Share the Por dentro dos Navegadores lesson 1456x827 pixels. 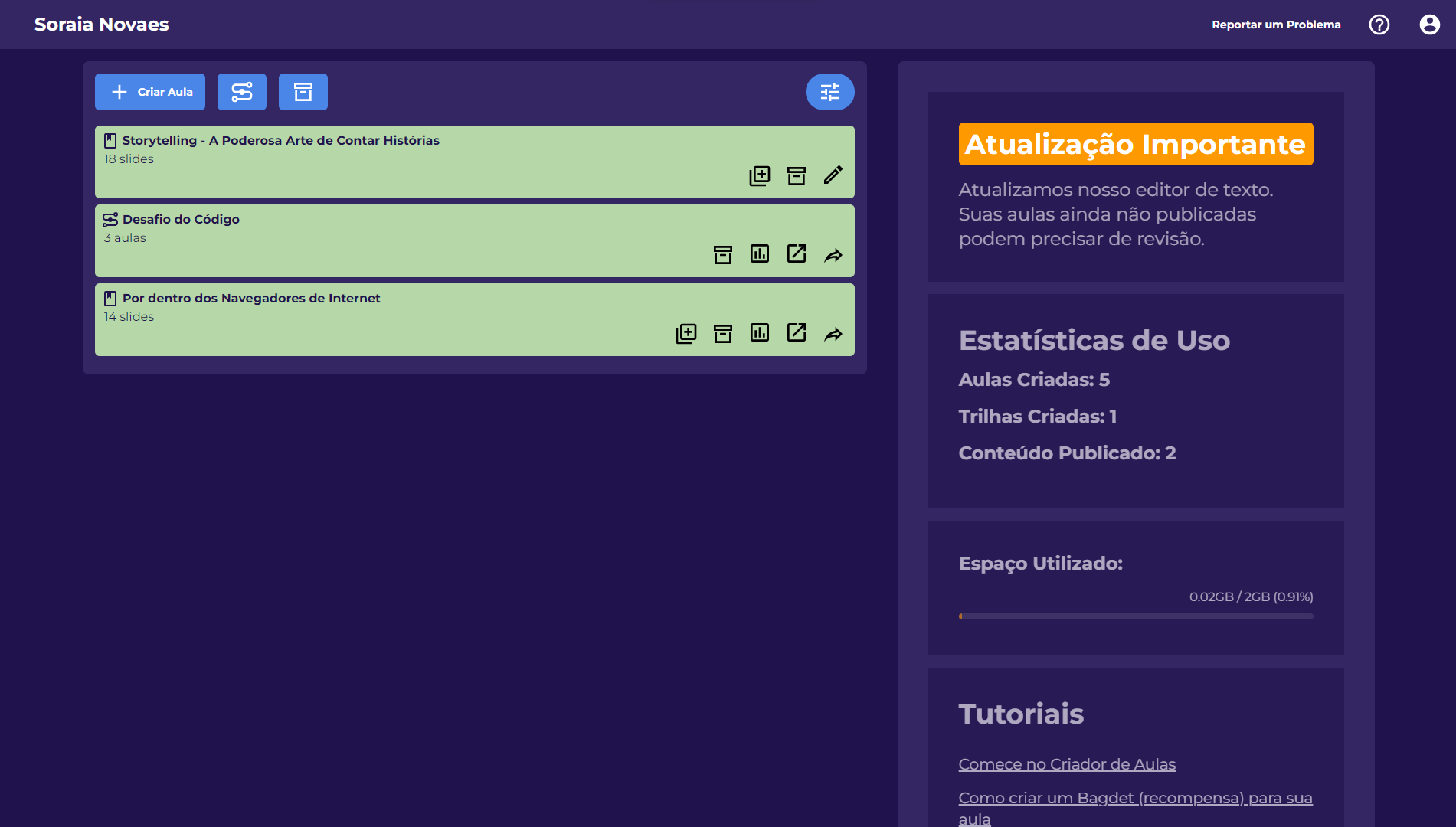[833, 335]
